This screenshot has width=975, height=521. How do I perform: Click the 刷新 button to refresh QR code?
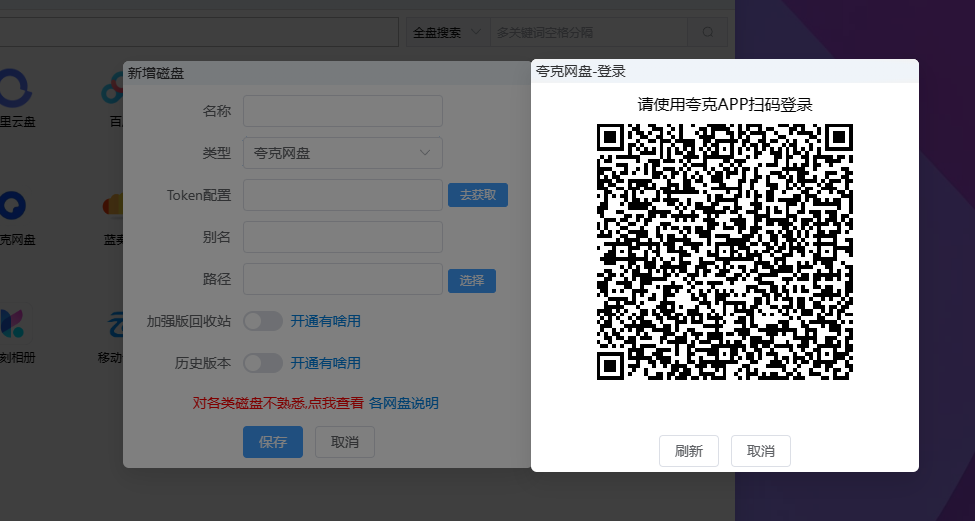pyautogui.click(x=688, y=451)
